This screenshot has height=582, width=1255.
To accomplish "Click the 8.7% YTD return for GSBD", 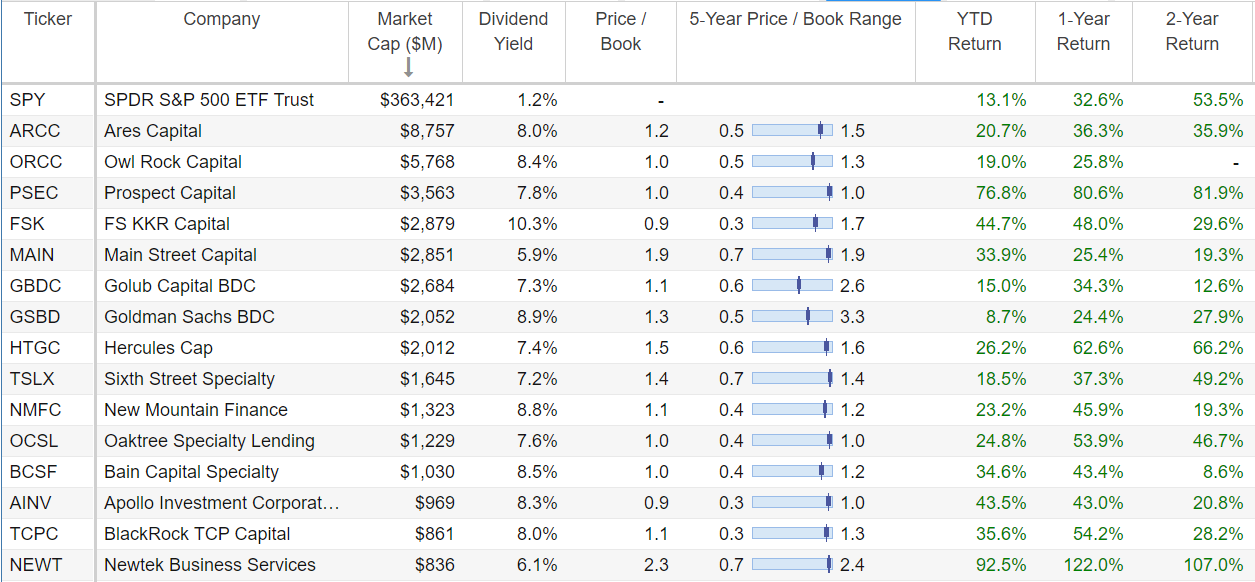I will [x=1006, y=317].
